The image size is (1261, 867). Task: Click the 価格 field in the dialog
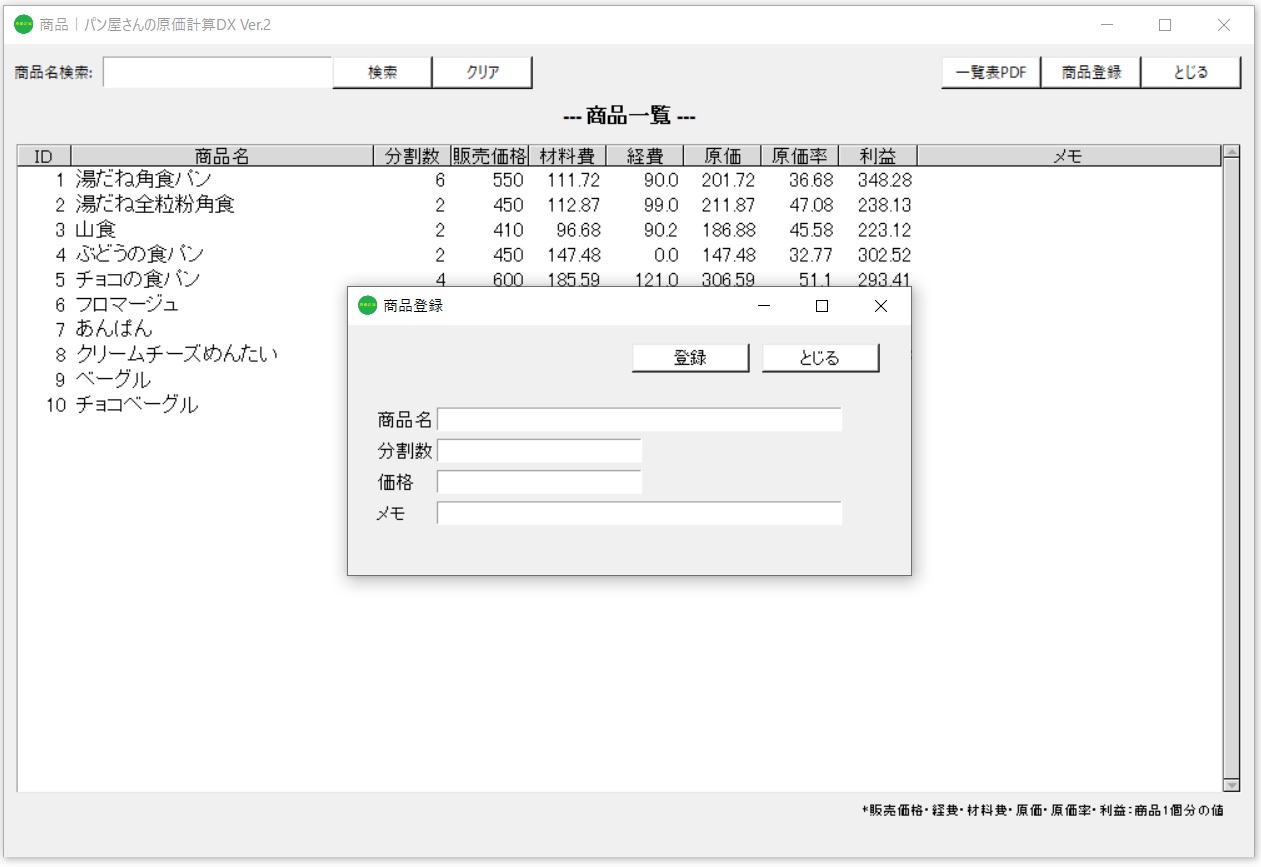[540, 481]
